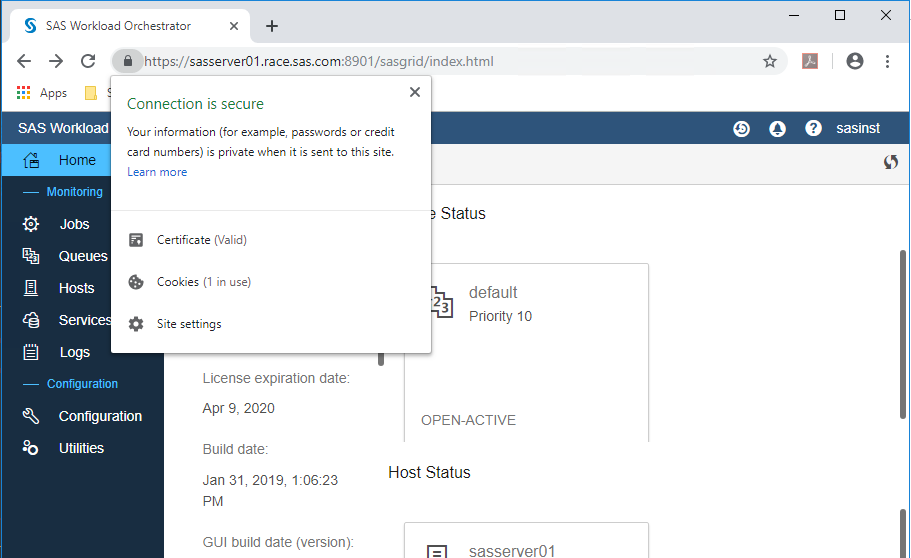Open the Jobs page in sidebar
The height and width of the screenshot is (558, 911).
pos(74,224)
